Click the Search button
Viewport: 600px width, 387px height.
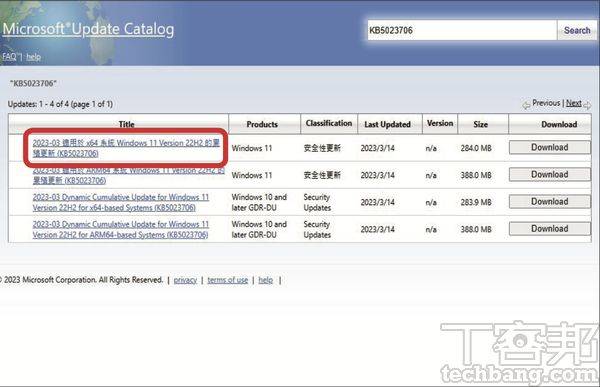coord(577,30)
